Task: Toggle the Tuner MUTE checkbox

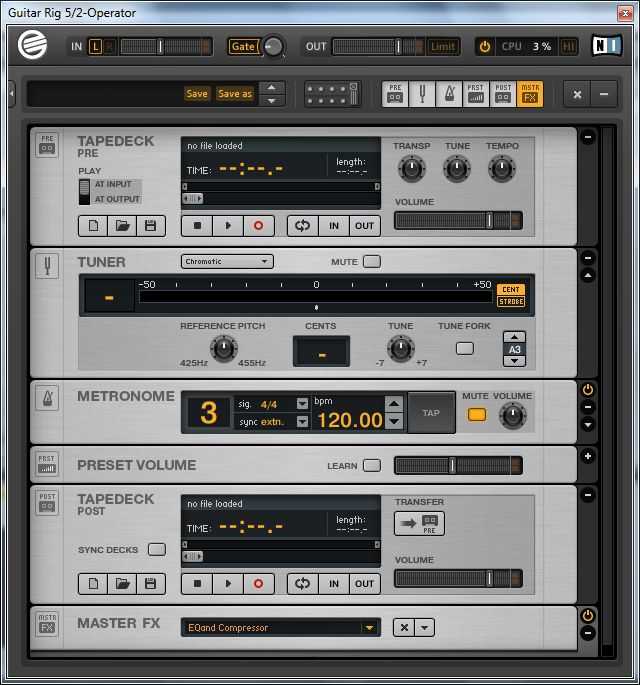Action: (372, 262)
